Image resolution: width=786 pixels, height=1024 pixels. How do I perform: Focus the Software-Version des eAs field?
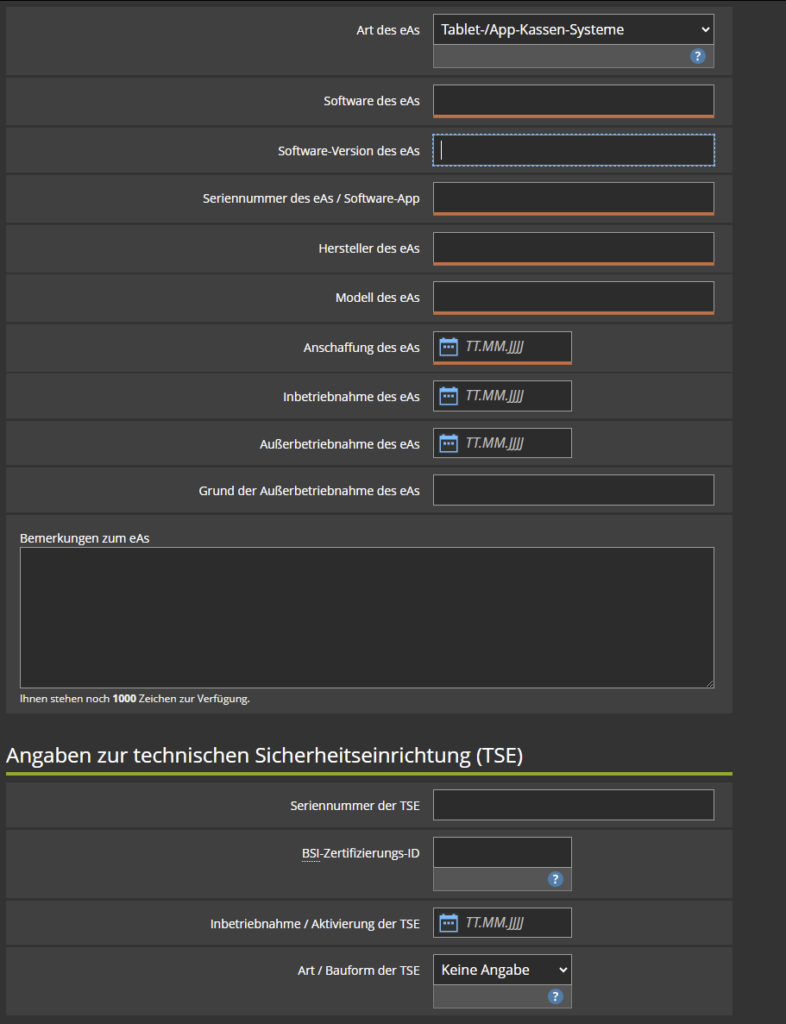point(573,150)
